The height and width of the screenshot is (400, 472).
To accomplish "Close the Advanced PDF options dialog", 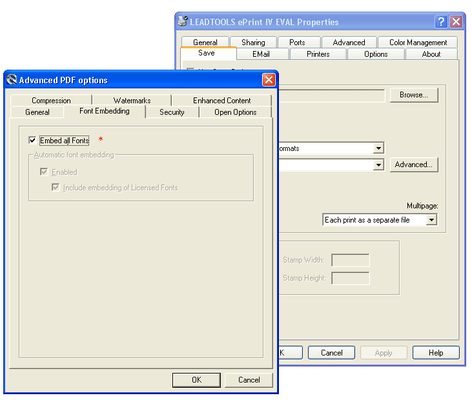I will click(269, 80).
